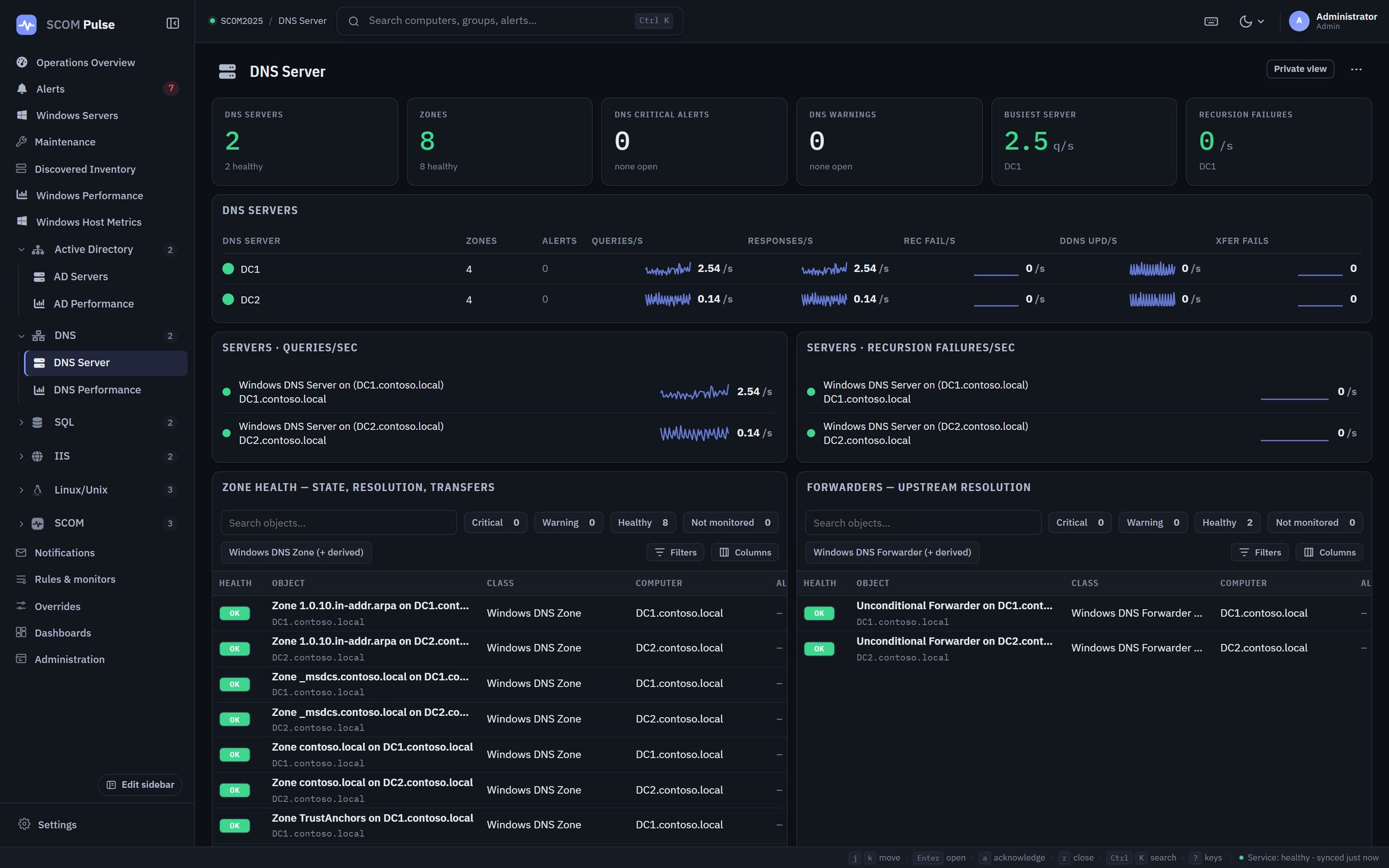Open Rules & monitors item
This screenshot has height=868, width=1389.
[x=75, y=580]
